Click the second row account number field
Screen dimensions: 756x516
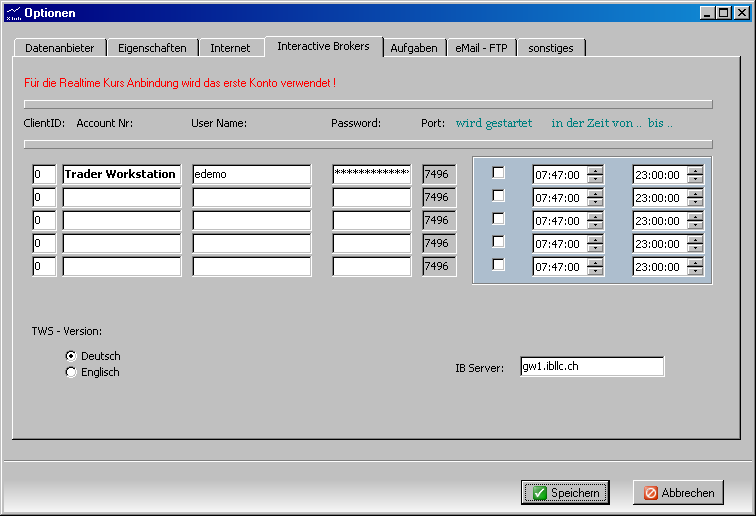point(122,197)
